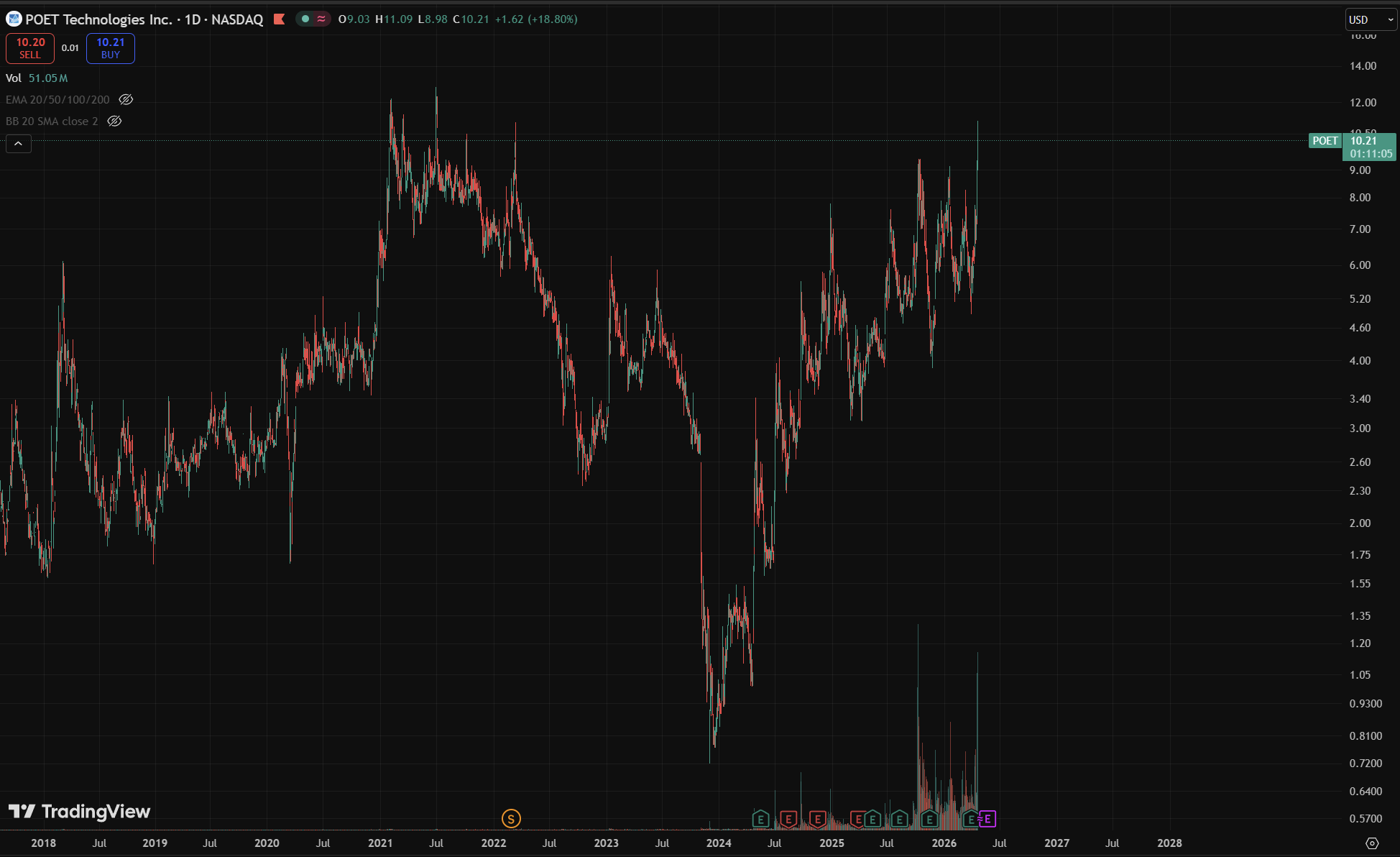
Task: Click the green market status dot
Action: point(305,19)
